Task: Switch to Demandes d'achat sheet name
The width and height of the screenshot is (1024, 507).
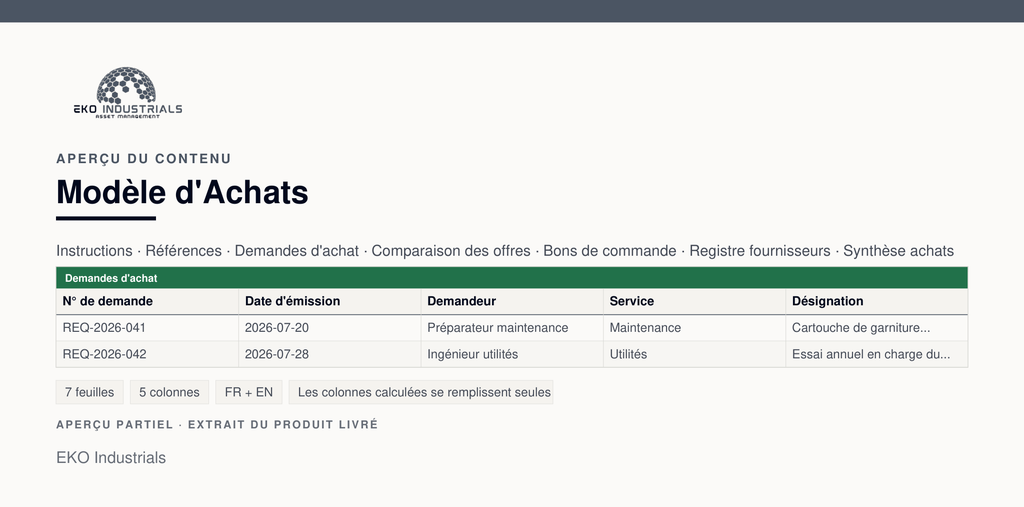Action: pos(296,251)
